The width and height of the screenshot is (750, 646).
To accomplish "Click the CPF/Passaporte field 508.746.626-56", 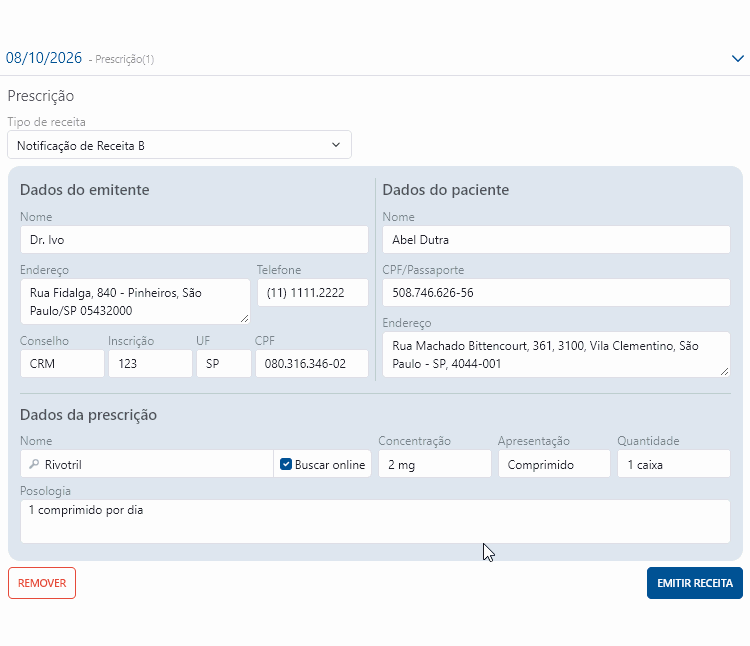I will point(556,293).
